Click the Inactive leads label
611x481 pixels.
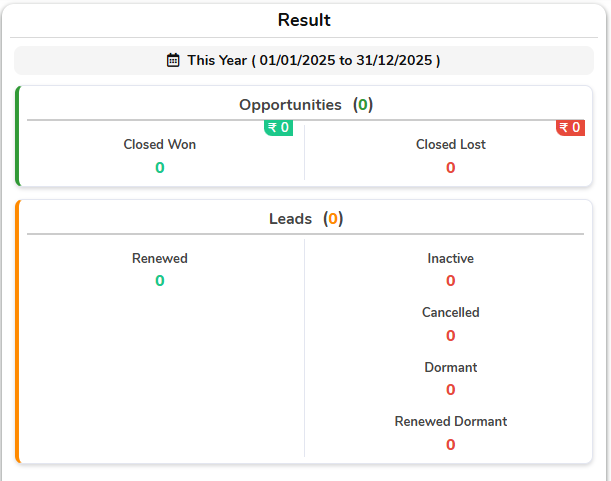[451, 258]
